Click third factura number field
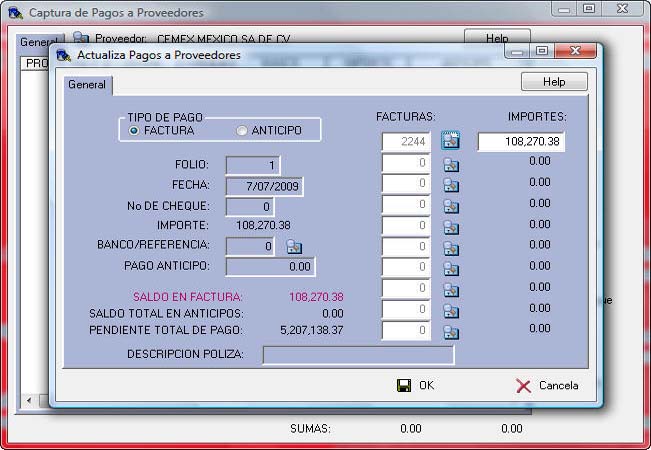This screenshot has height=450, width=651. (x=406, y=183)
